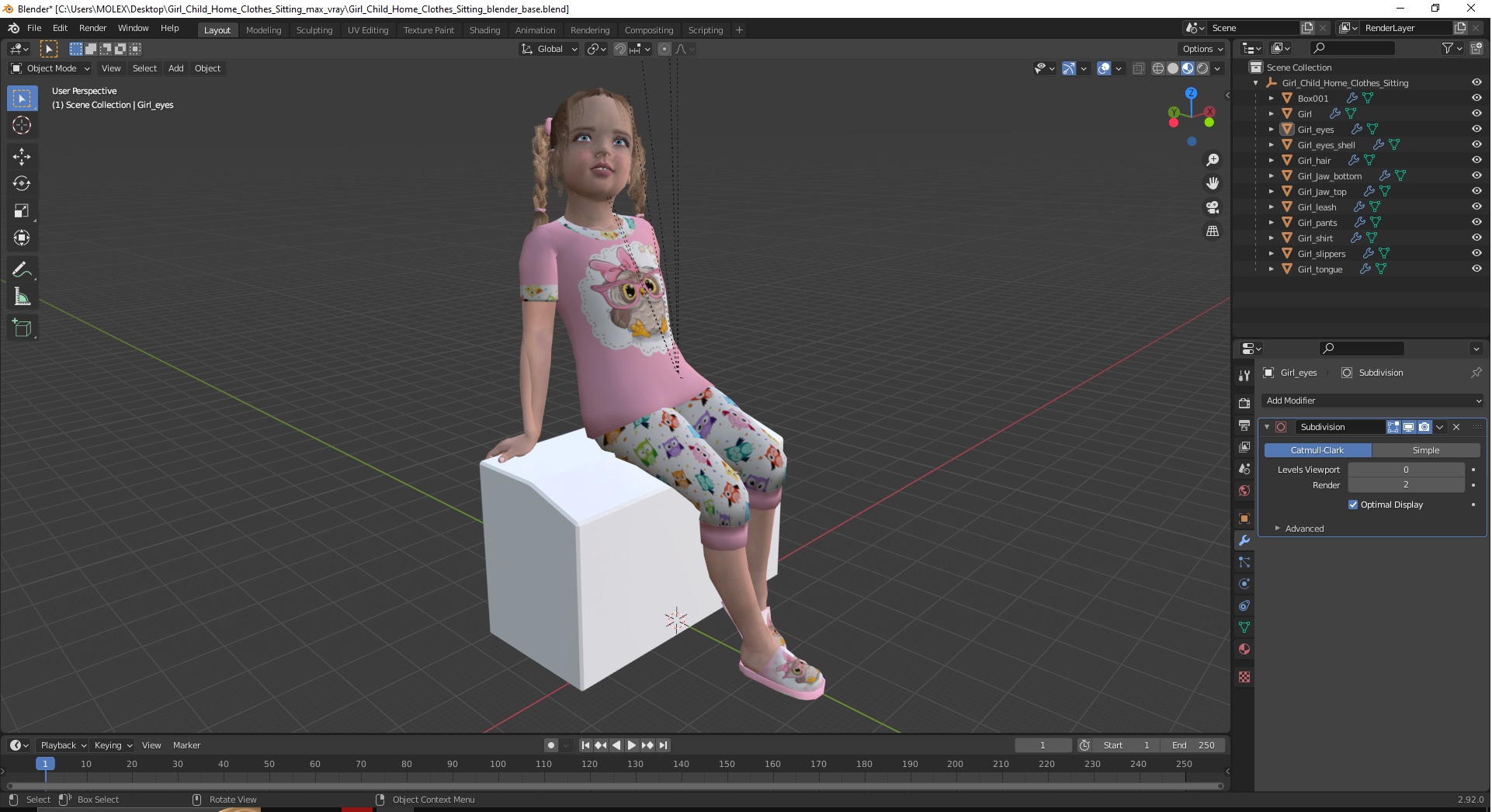Switch to the Shading workspace tab
Screen dimensions: 1492x812
pyautogui.click(x=484, y=30)
